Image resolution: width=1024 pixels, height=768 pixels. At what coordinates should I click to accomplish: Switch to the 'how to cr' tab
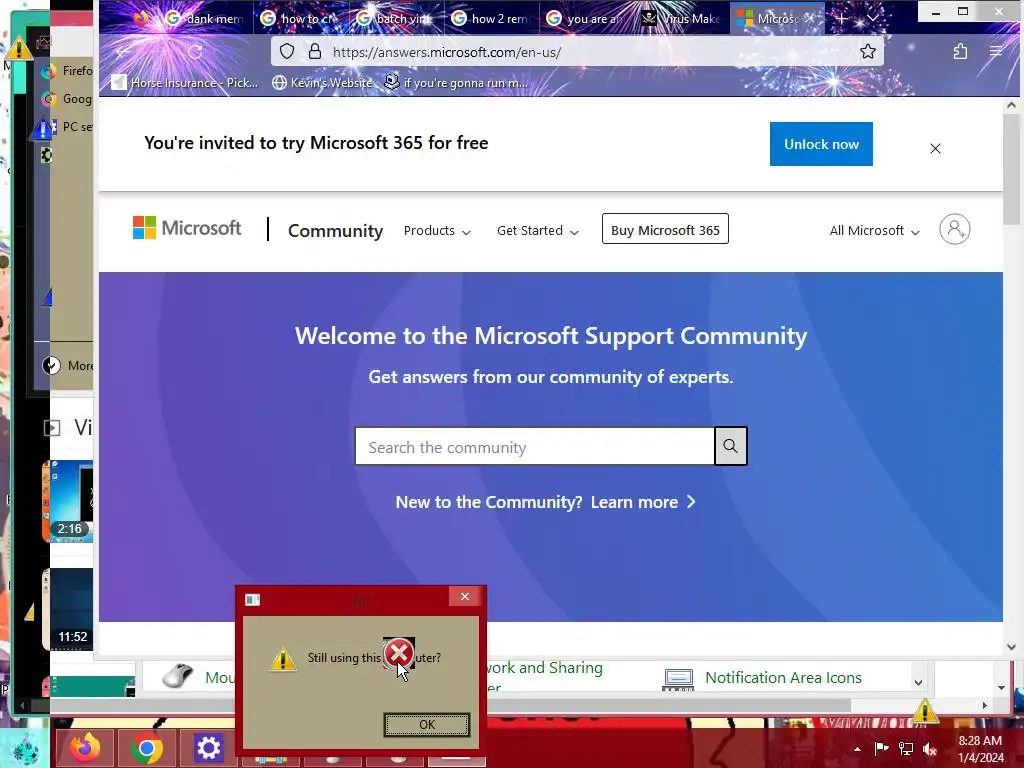[300, 18]
